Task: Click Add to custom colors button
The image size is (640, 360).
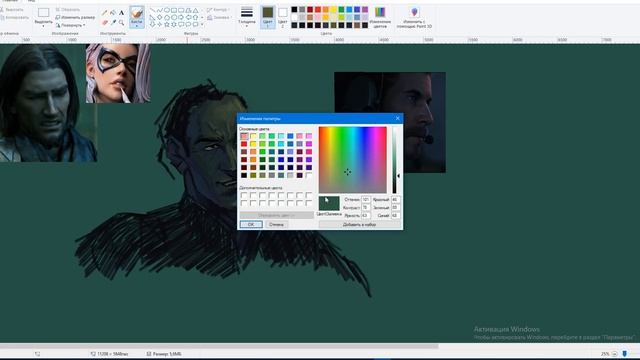Action: tap(359, 224)
